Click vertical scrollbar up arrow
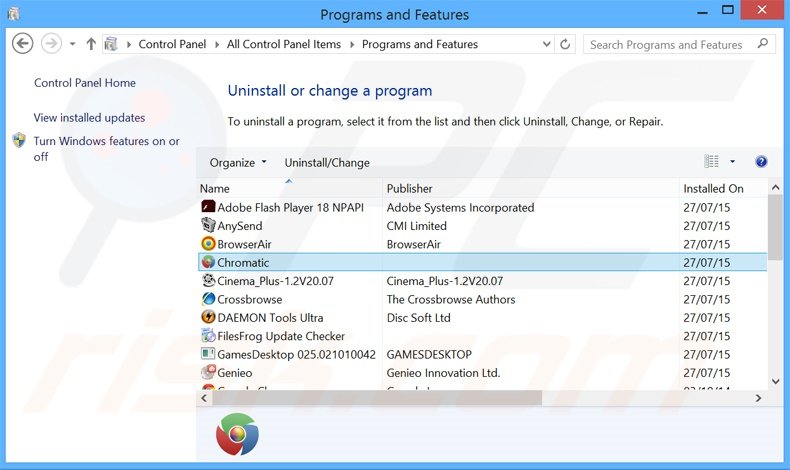 [775, 187]
